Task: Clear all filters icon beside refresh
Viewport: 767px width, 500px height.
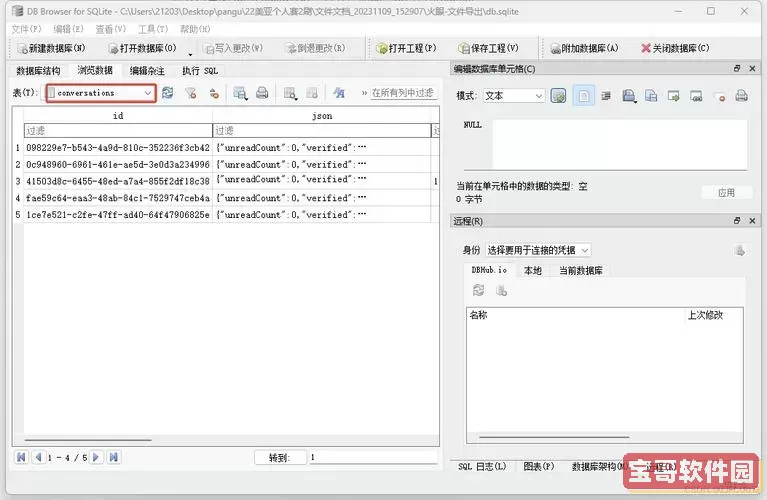Action: pos(191,92)
